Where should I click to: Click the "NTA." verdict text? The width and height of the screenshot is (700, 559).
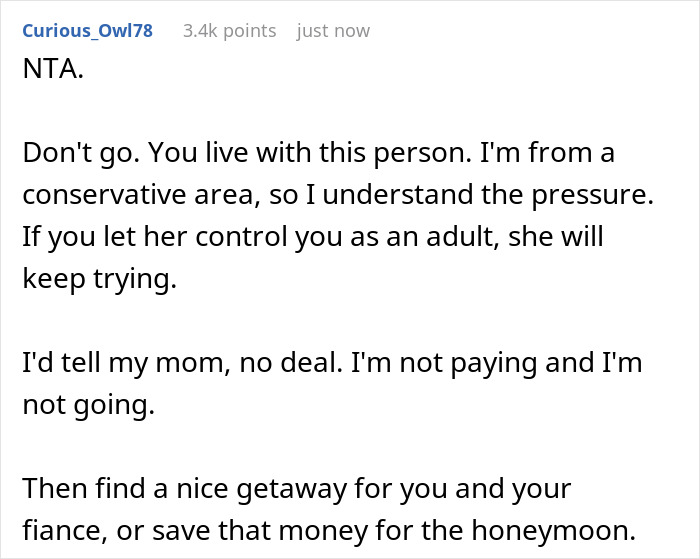[49, 74]
